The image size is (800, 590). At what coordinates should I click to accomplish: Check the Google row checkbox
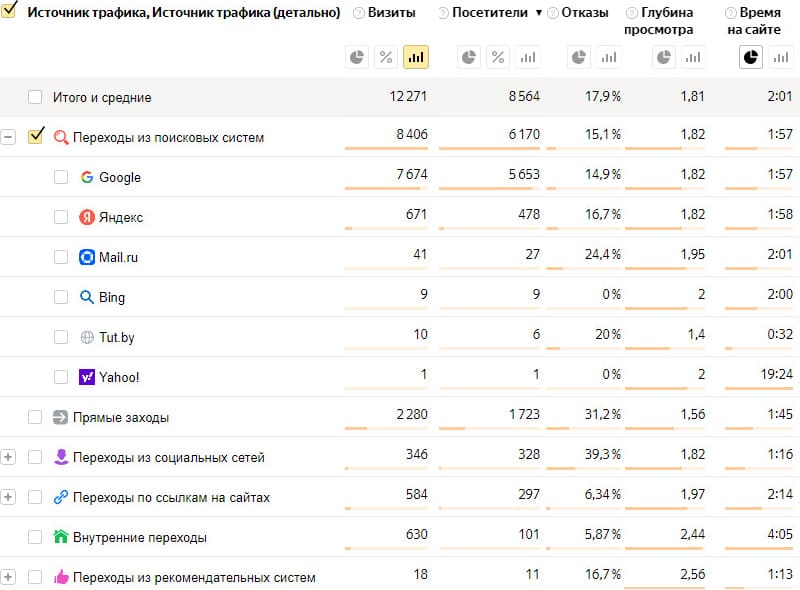[x=61, y=177]
